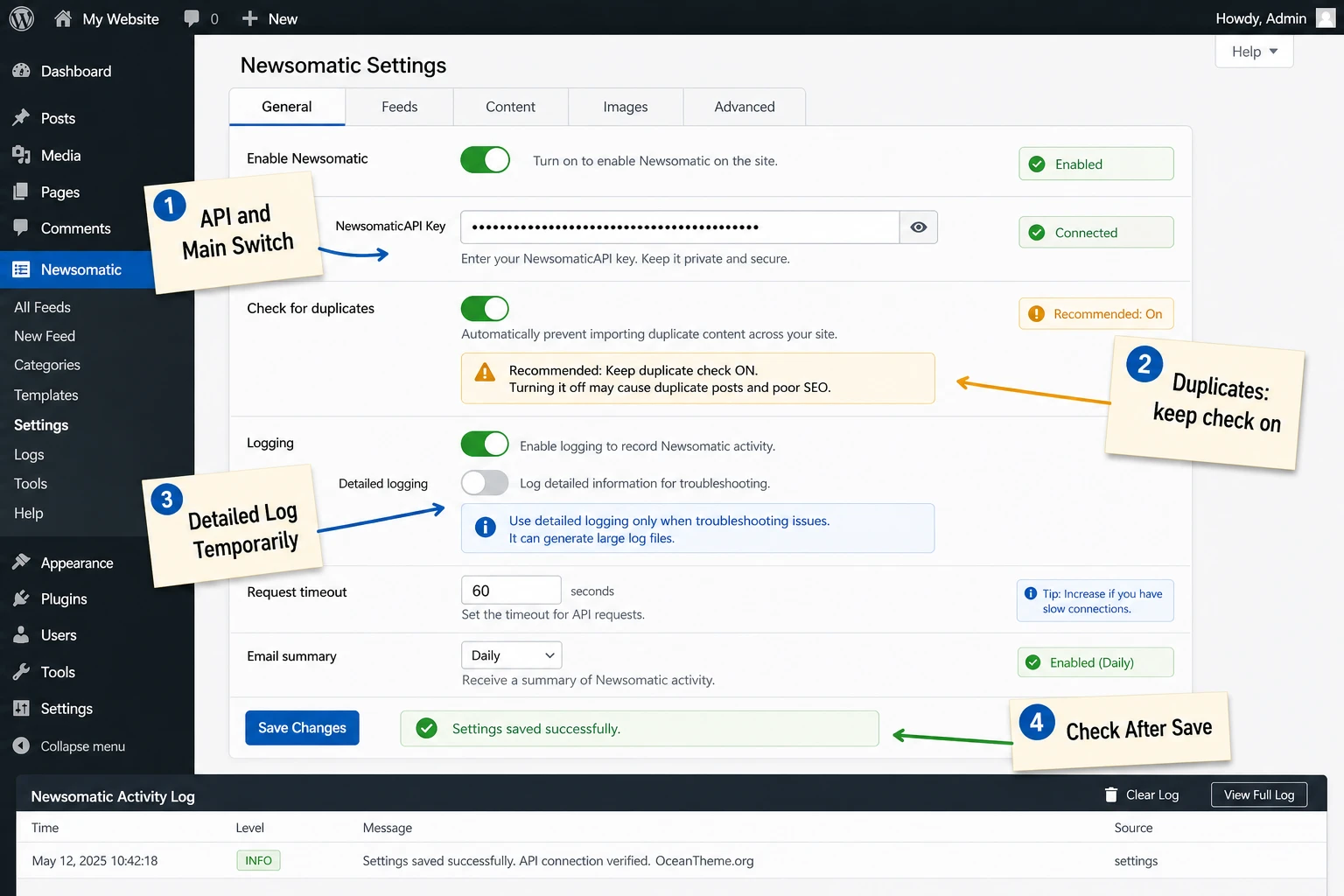Click the Media icon in sidebar
The height and width of the screenshot is (896, 1344).
click(22, 155)
